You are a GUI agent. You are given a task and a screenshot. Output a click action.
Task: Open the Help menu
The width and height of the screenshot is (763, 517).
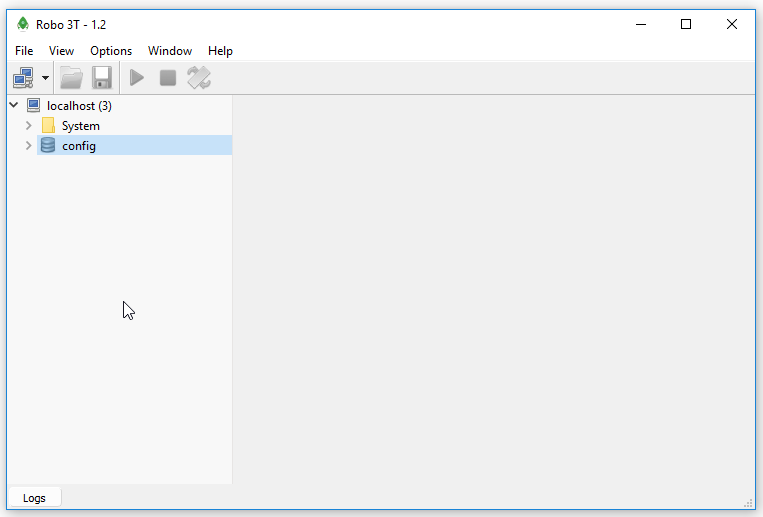pyautogui.click(x=220, y=51)
